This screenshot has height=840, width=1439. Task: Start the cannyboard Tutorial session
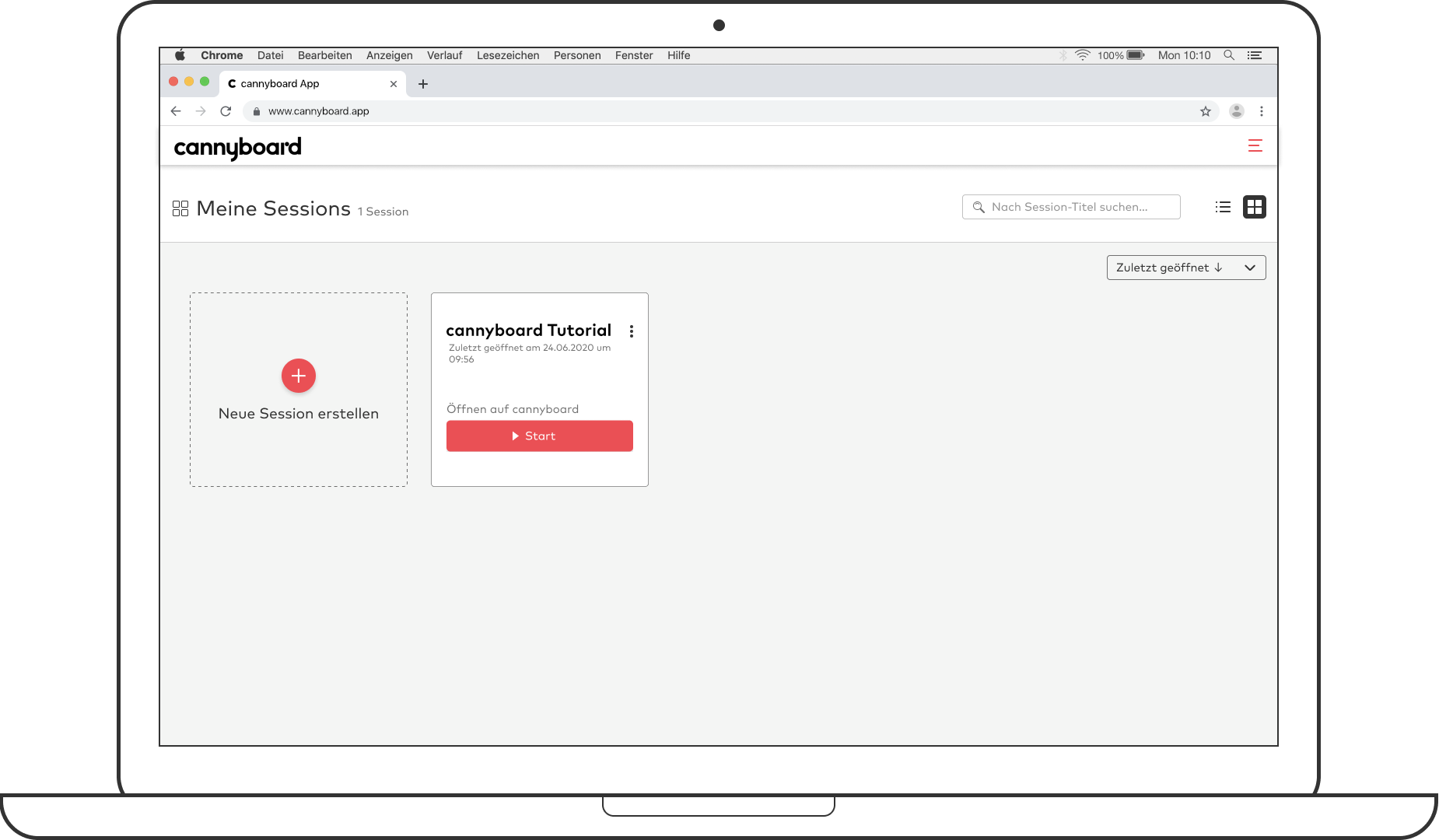[x=540, y=436]
